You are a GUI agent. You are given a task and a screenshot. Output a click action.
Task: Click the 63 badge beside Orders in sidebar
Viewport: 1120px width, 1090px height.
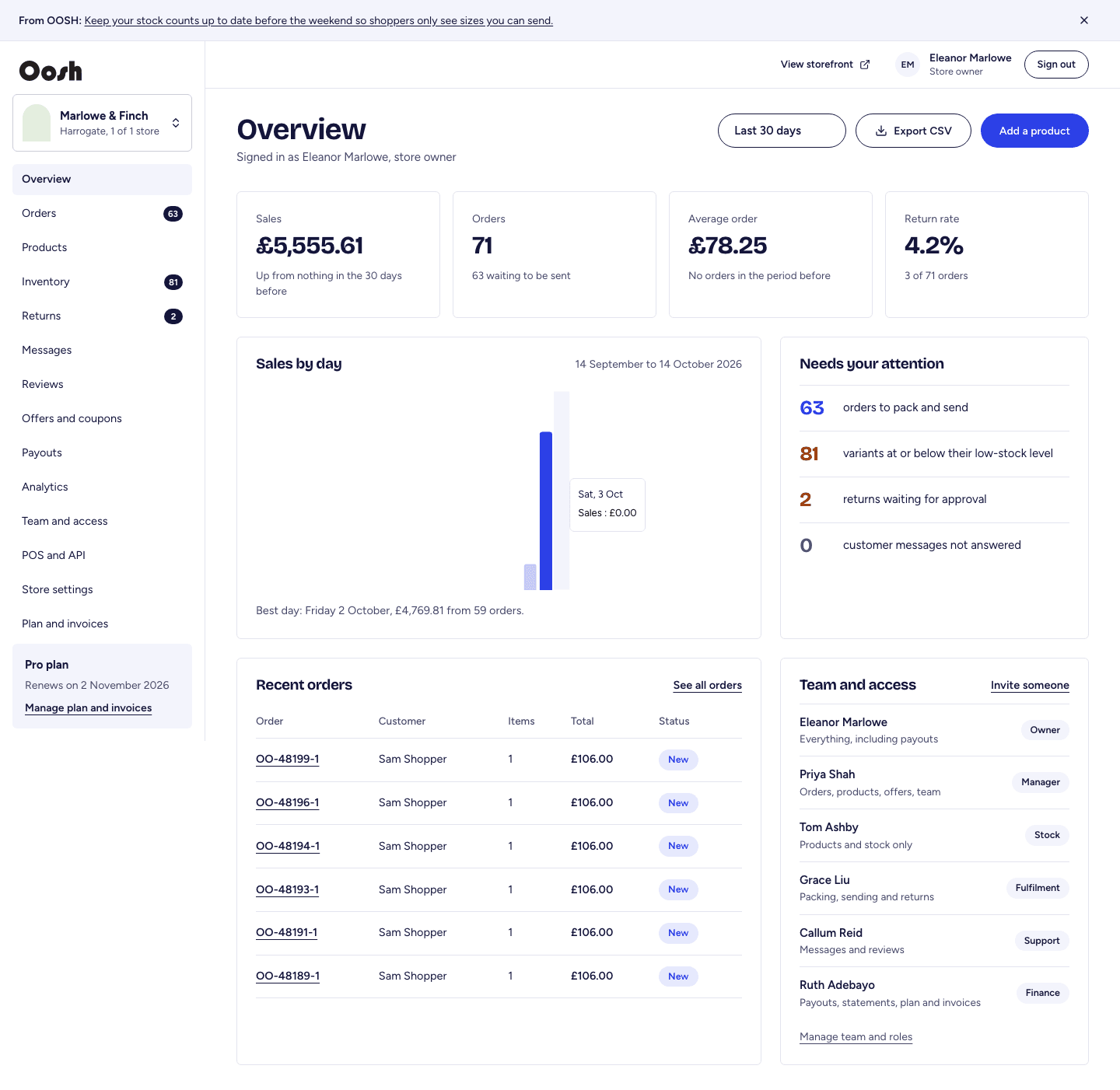(173, 214)
